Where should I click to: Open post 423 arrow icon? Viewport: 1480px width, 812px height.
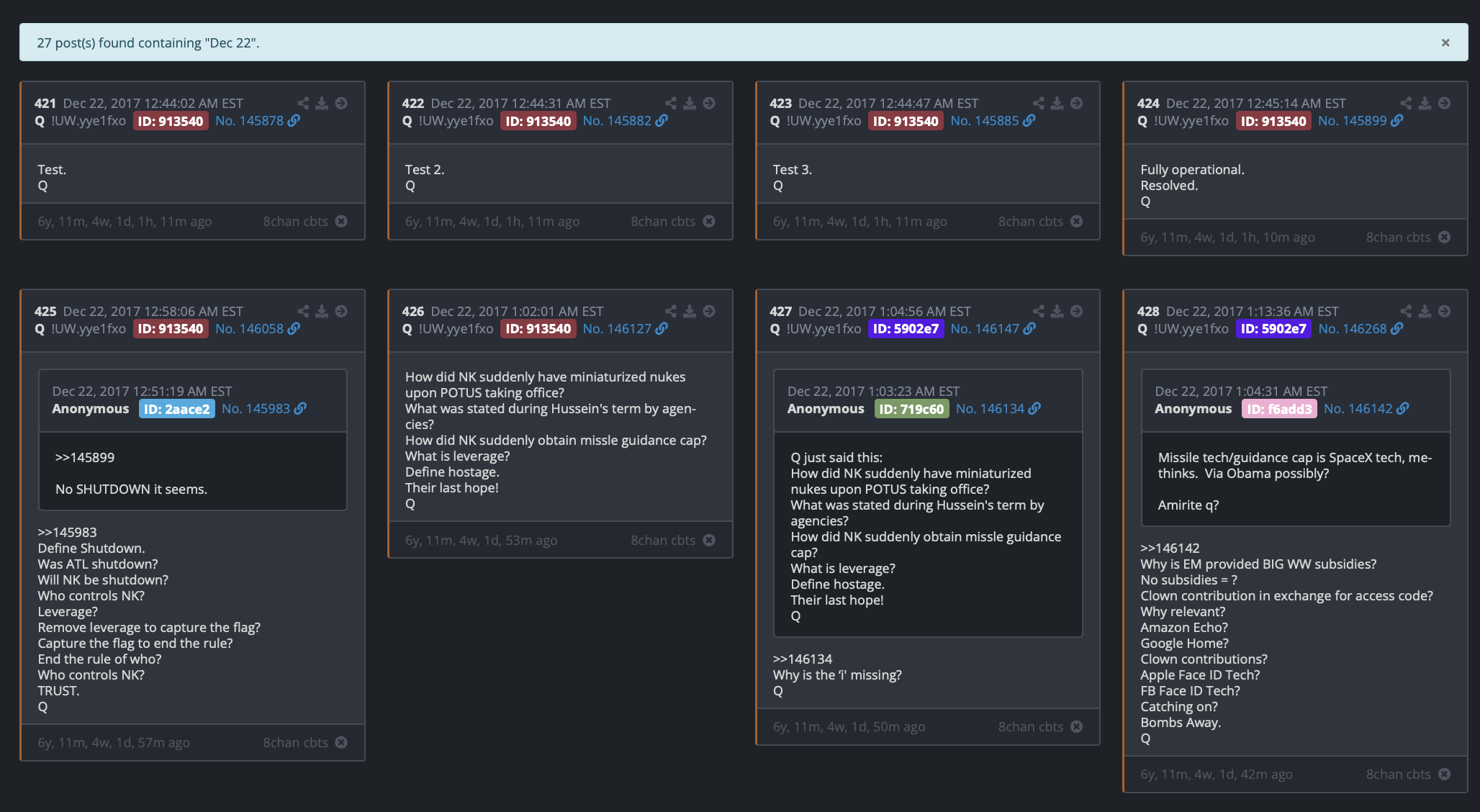pos(1077,104)
